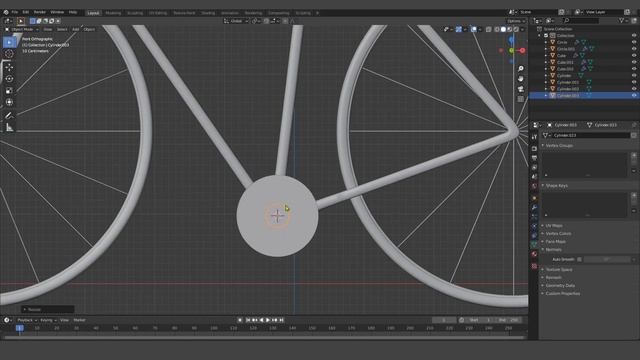This screenshot has width=640, height=360.
Task: Open the Render properties tab
Action: (x=534, y=149)
